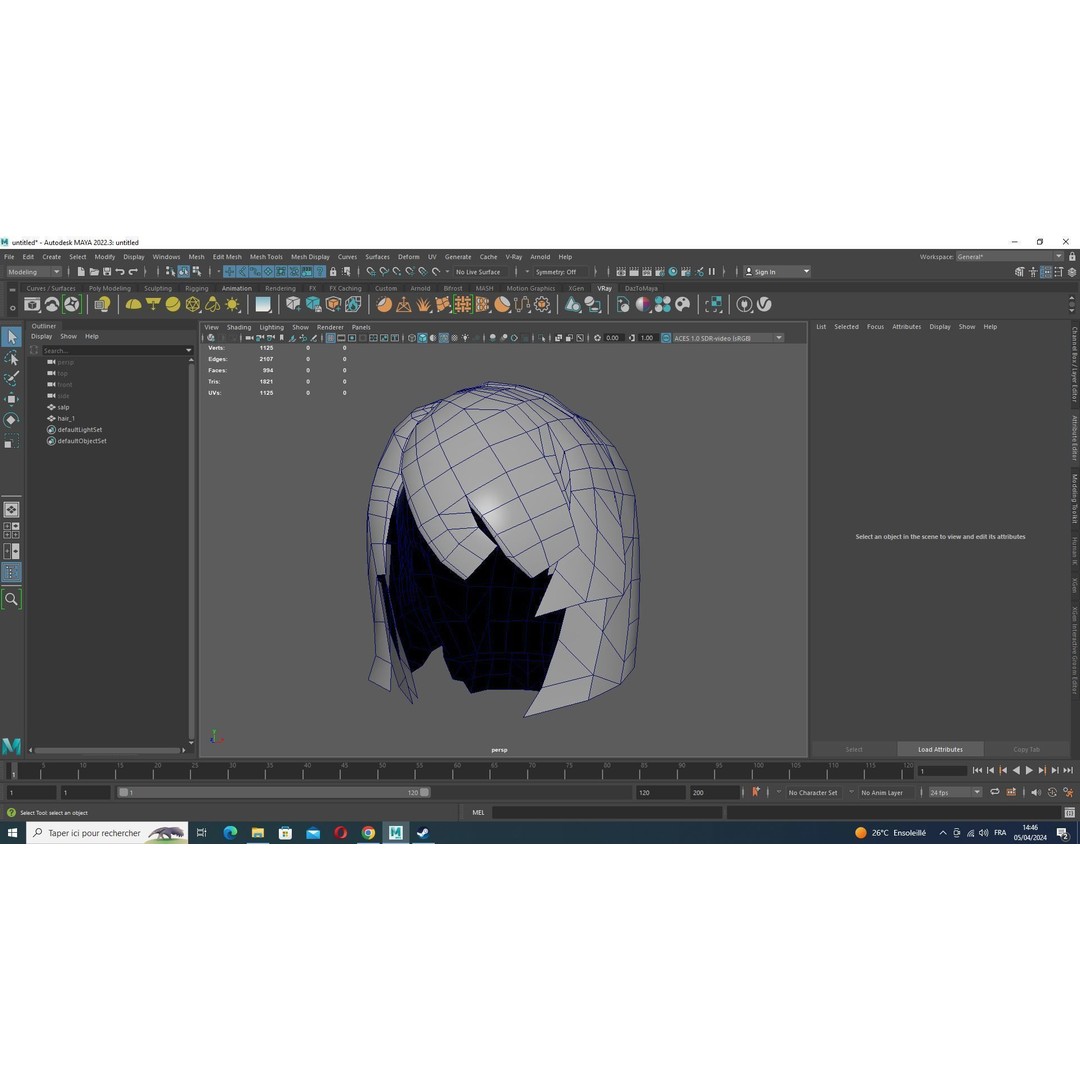Toggle the wireframe on shaded viewport button
This screenshot has width=1080, height=1080.
[443, 338]
